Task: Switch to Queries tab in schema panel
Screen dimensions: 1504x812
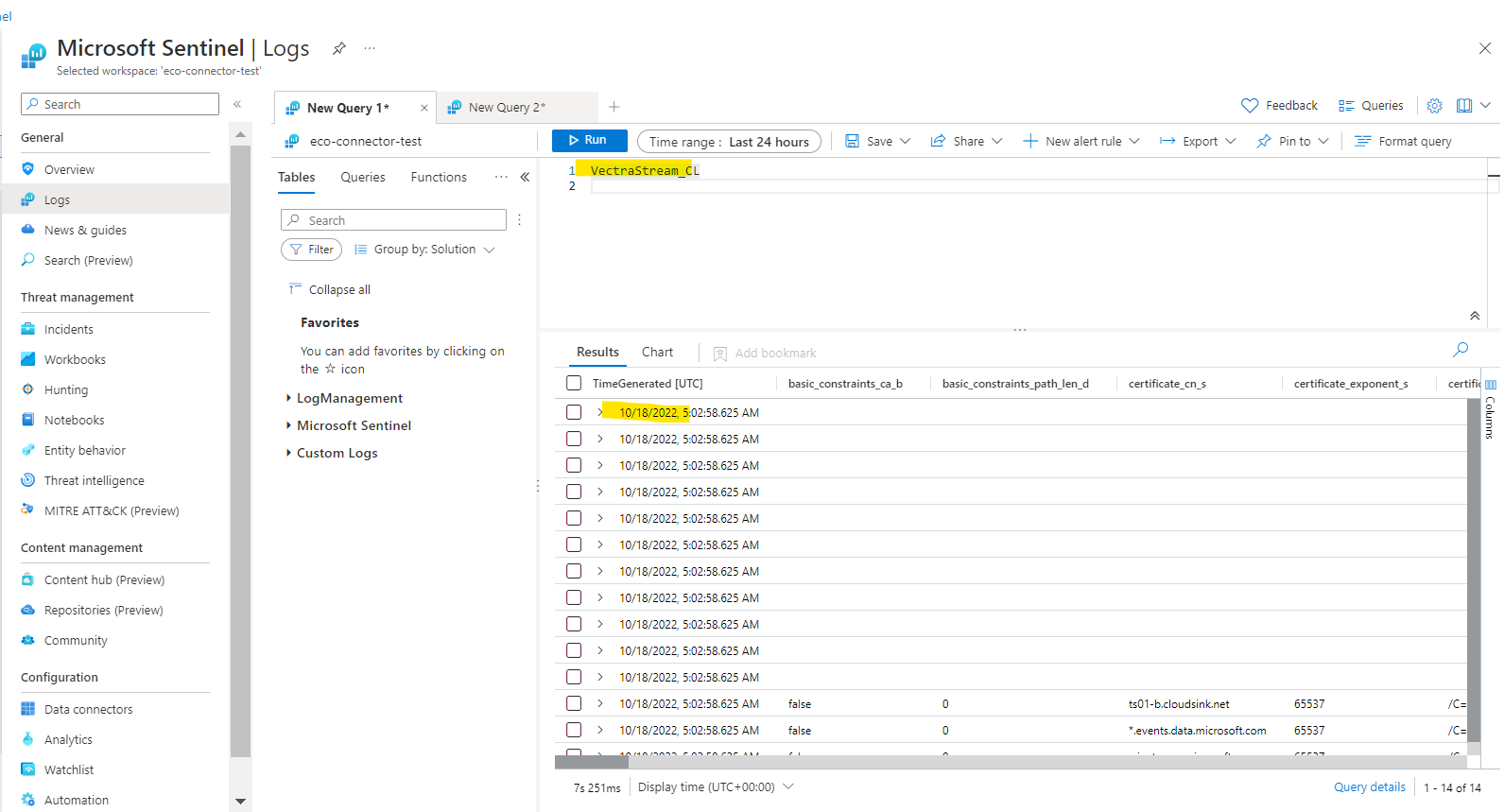Action: (x=363, y=177)
